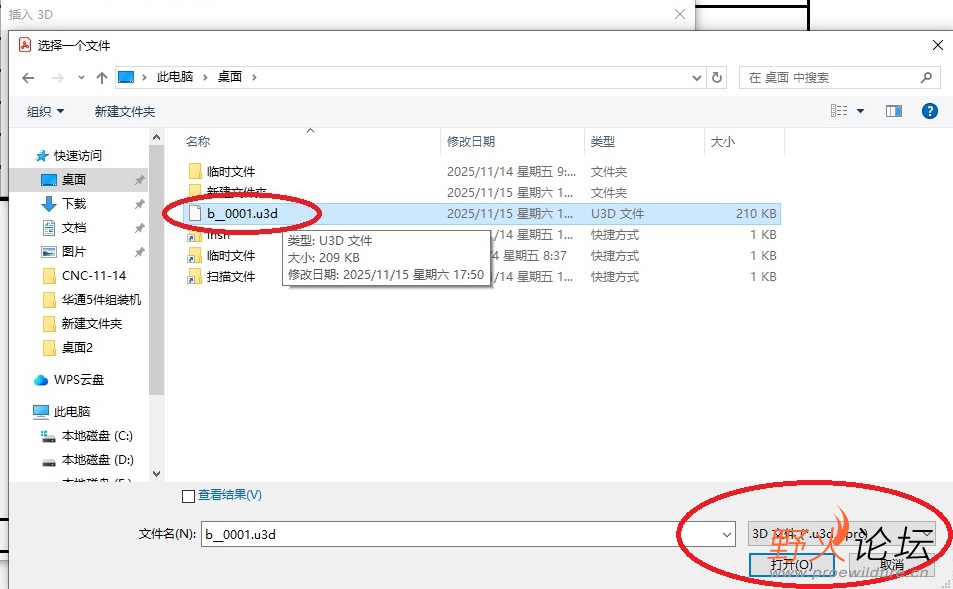Click the up-one-level arrow icon
953x589 pixels.
click(101, 77)
